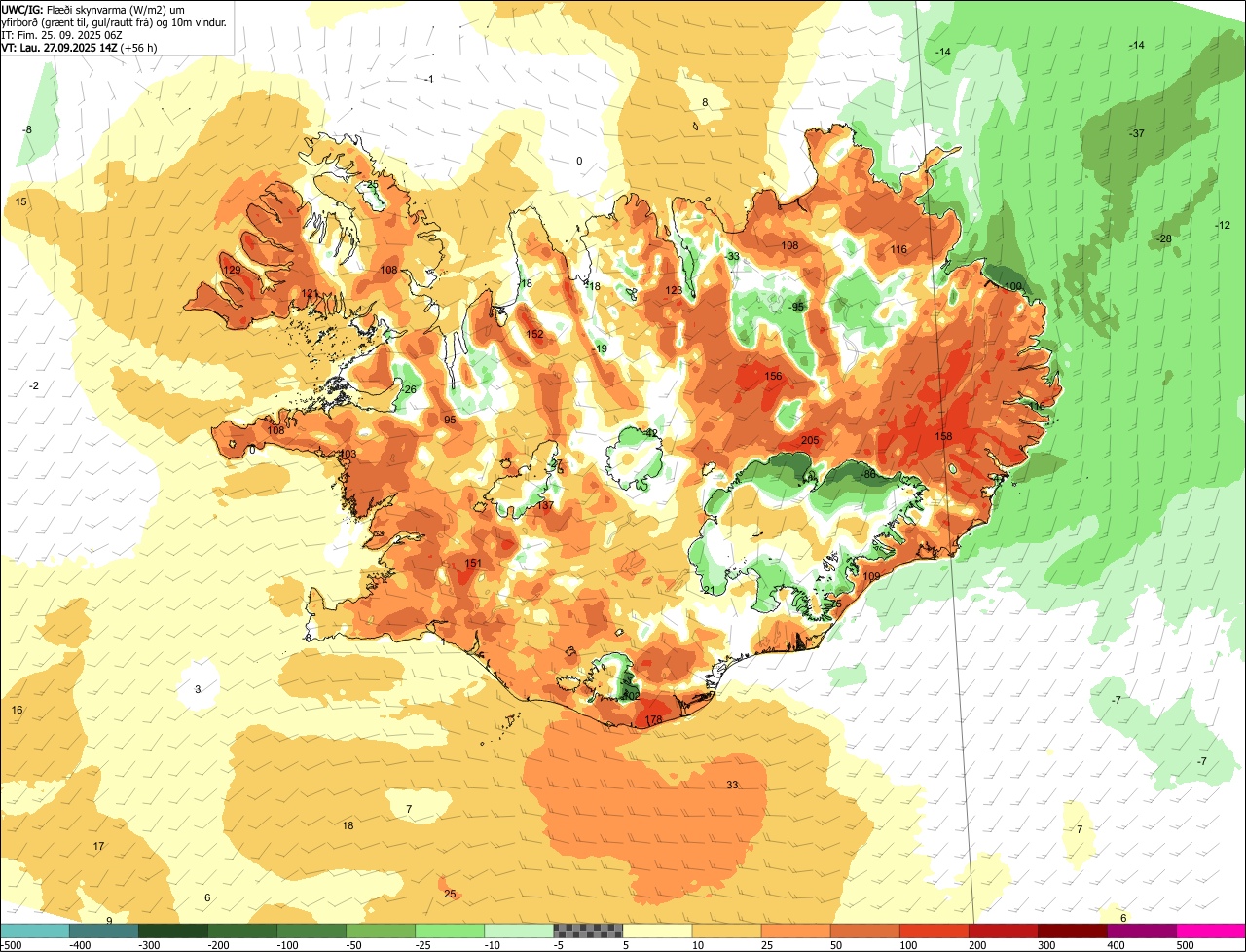Click the ocean value '15' in the northwest

[21, 201]
